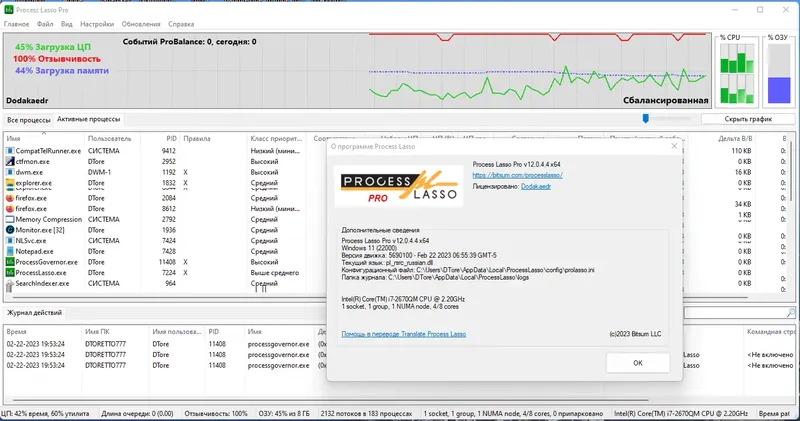Select the SearchIndexer.exe icon
The height and width of the screenshot is (421, 800).
point(10,285)
